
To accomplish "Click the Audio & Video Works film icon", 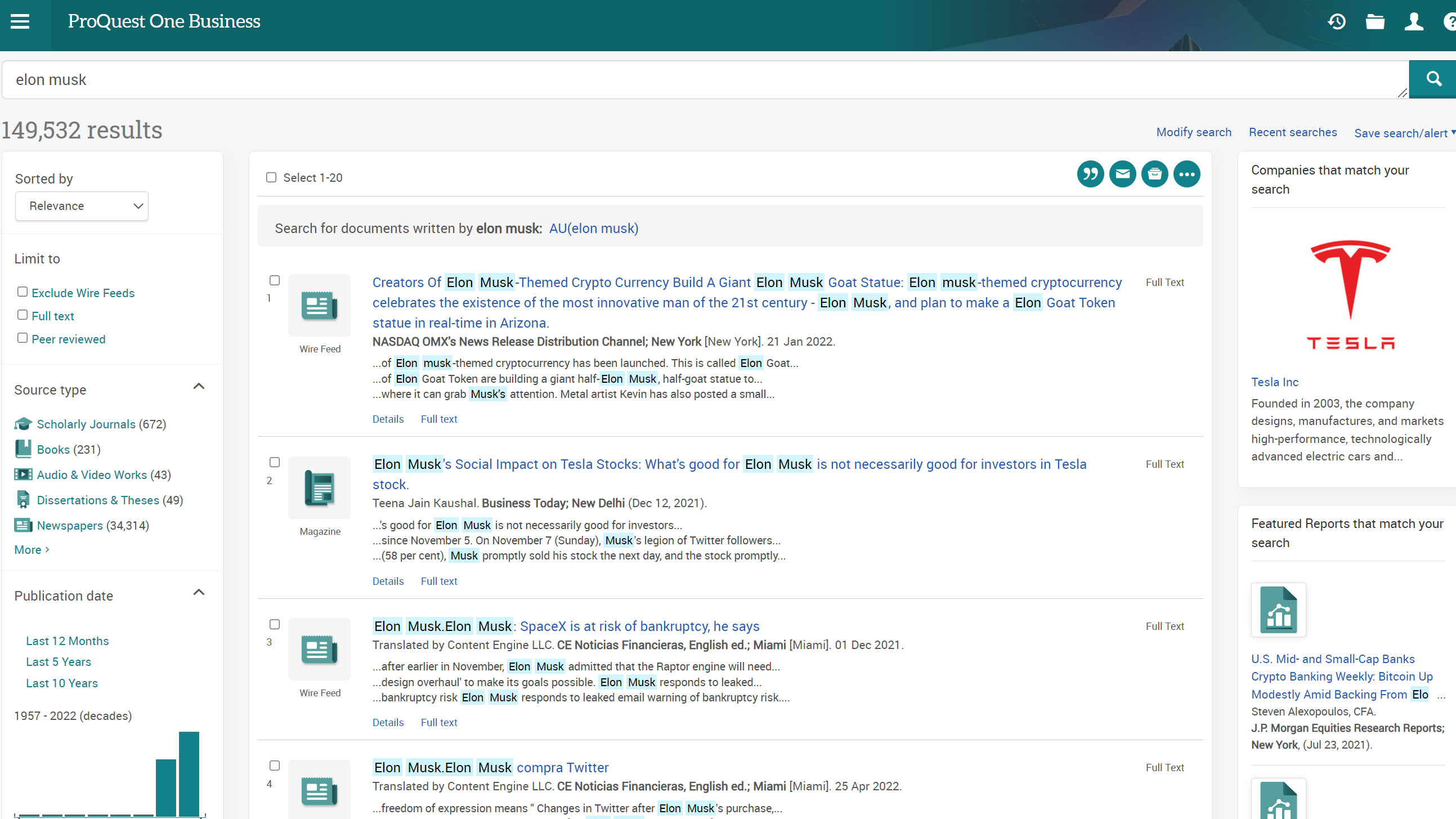I will [x=23, y=474].
